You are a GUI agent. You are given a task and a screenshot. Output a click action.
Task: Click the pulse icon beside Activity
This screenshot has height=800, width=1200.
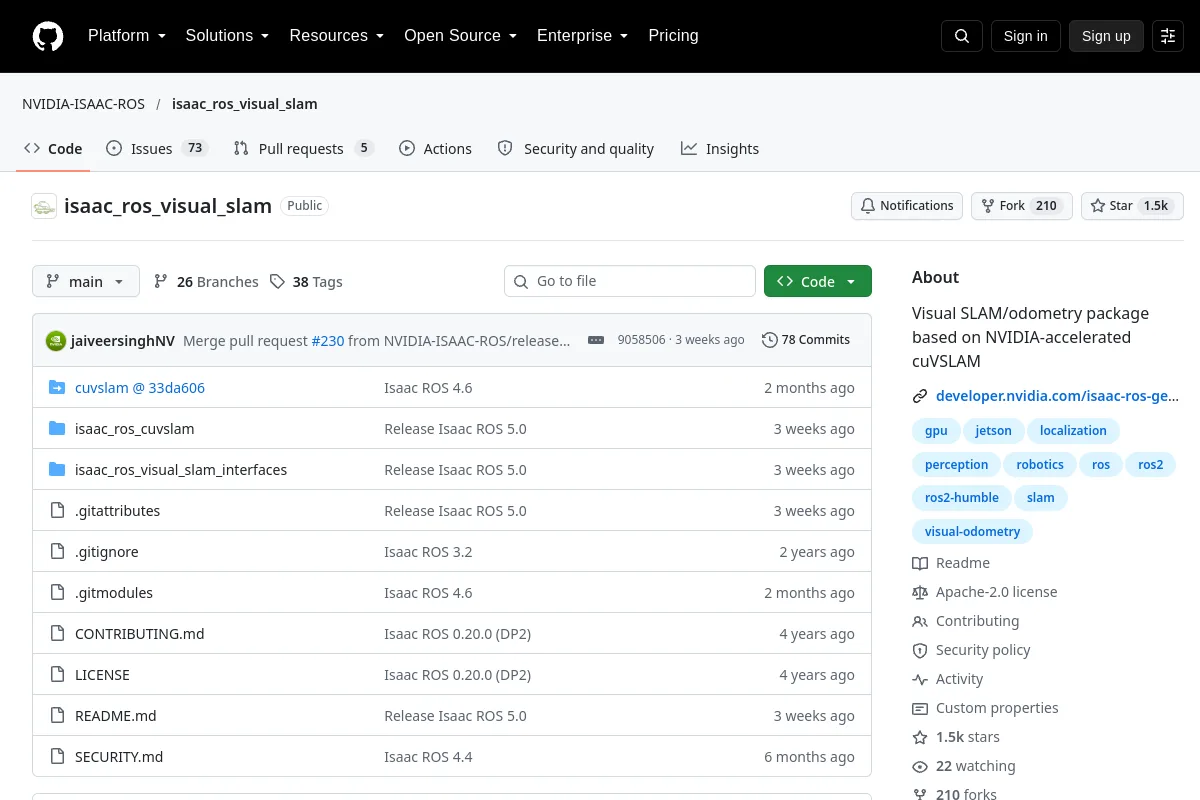click(920, 679)
